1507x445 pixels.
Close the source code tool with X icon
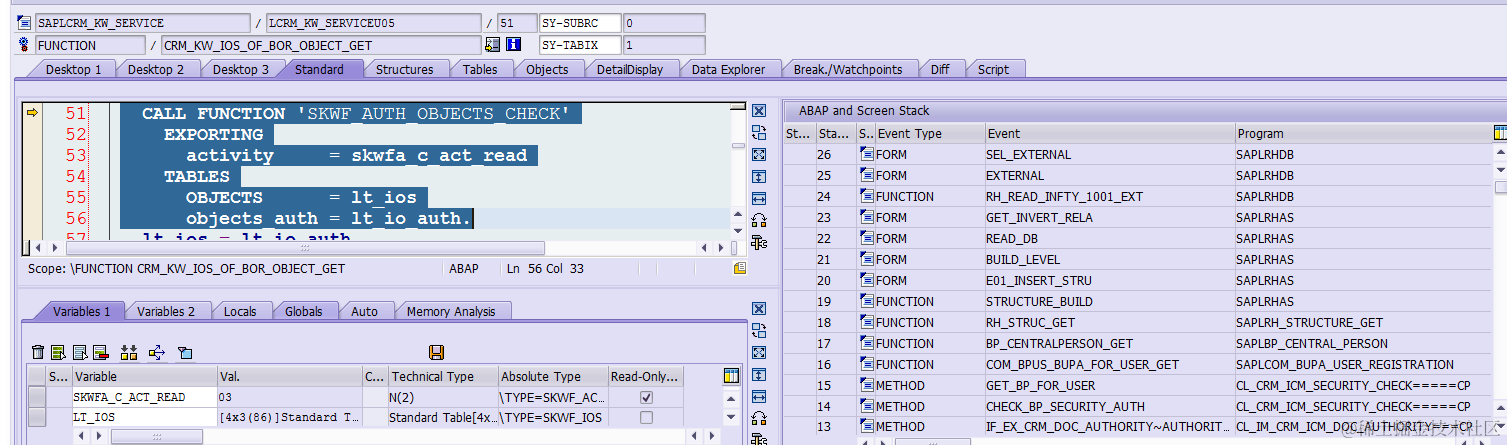(759, 111)
